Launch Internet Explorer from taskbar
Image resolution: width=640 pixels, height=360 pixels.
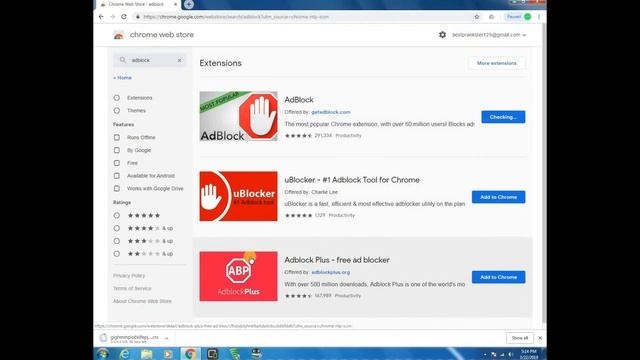[124, 353]
